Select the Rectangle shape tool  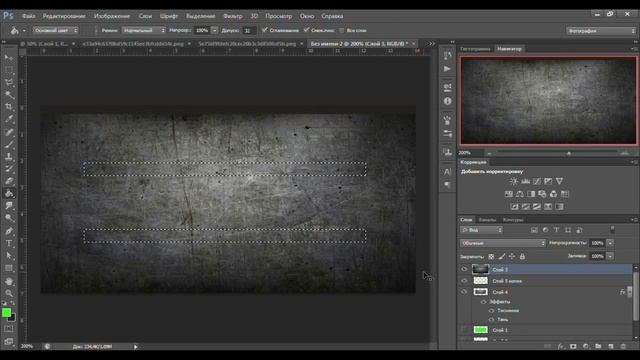9,268
